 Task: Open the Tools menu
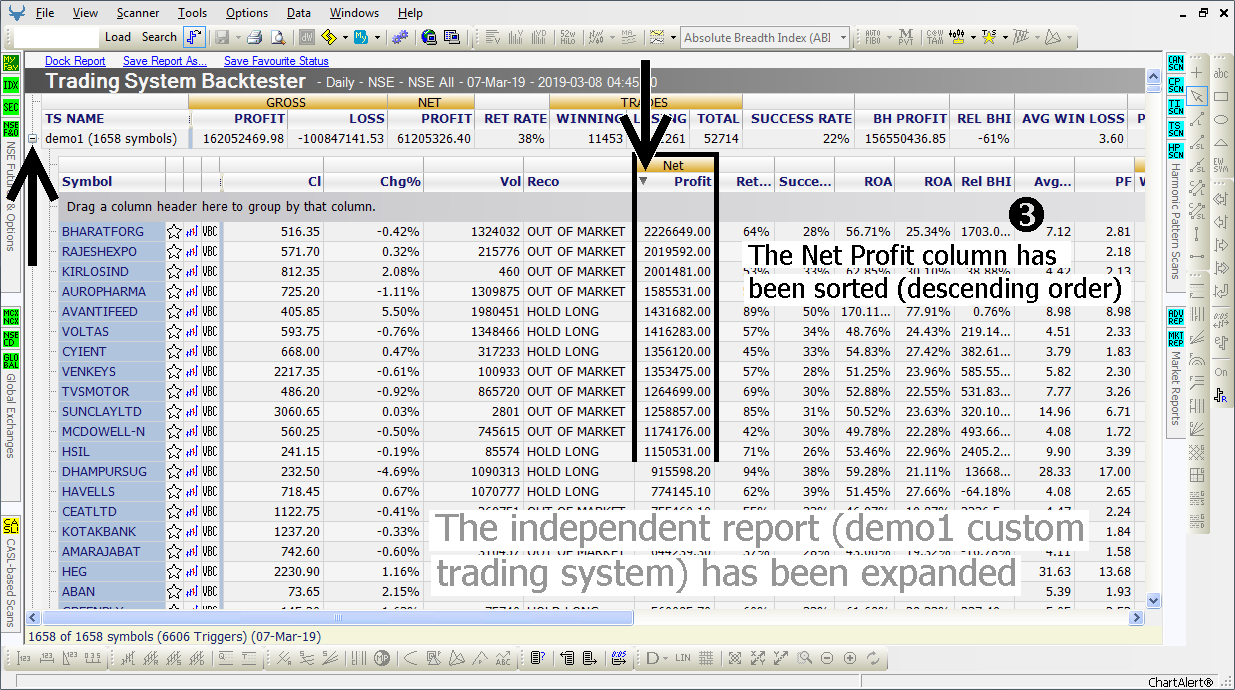coord(193,13)
